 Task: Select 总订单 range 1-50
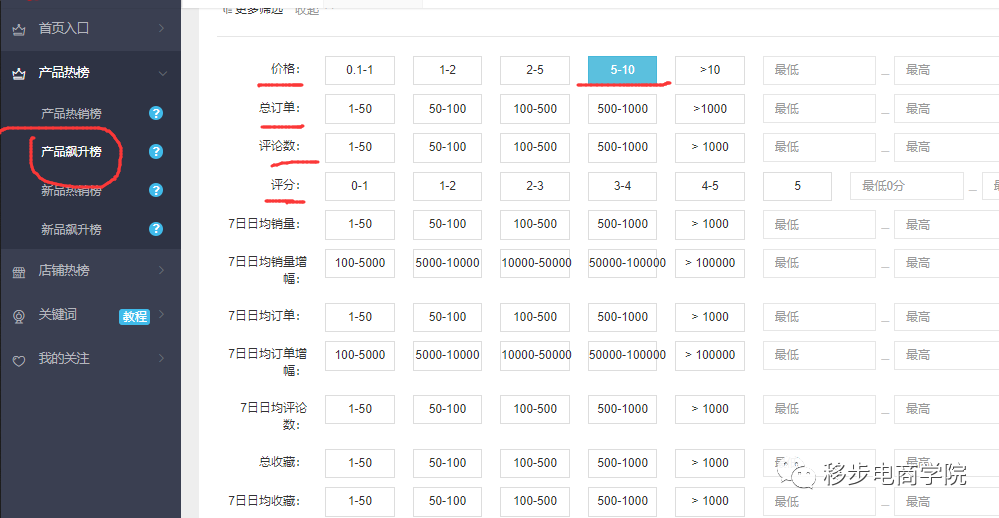coord(360,109)
